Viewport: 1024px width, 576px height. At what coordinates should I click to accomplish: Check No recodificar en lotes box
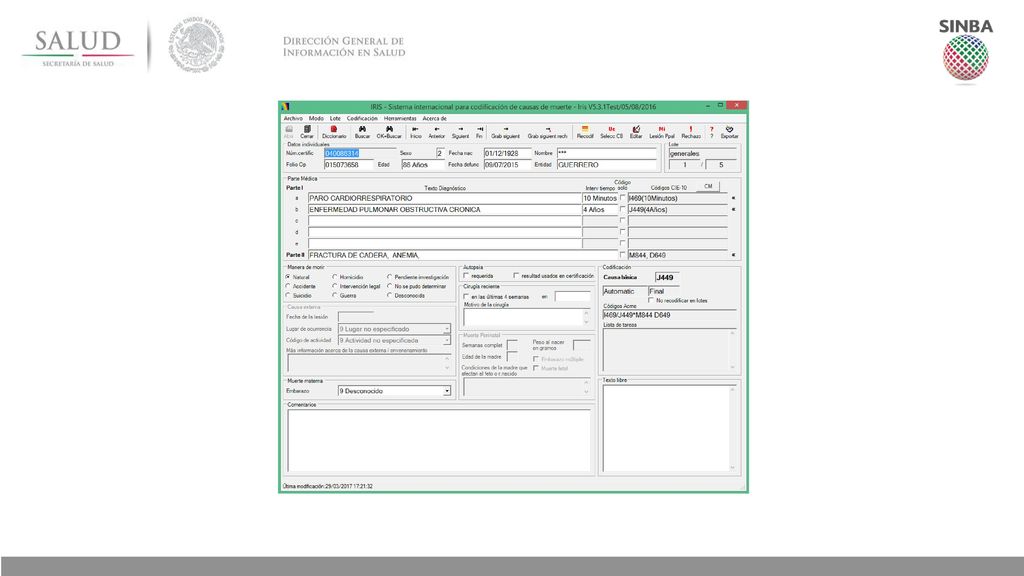(651, 300)
